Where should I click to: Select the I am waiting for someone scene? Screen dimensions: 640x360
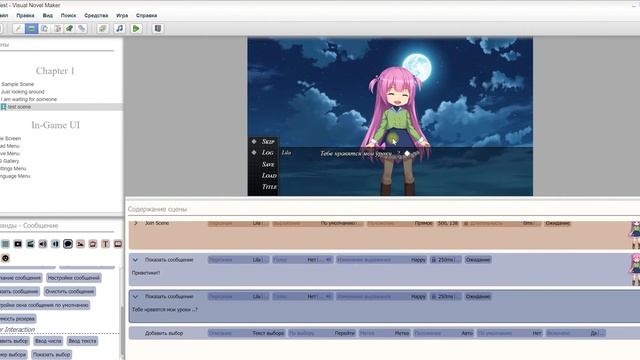29,99
